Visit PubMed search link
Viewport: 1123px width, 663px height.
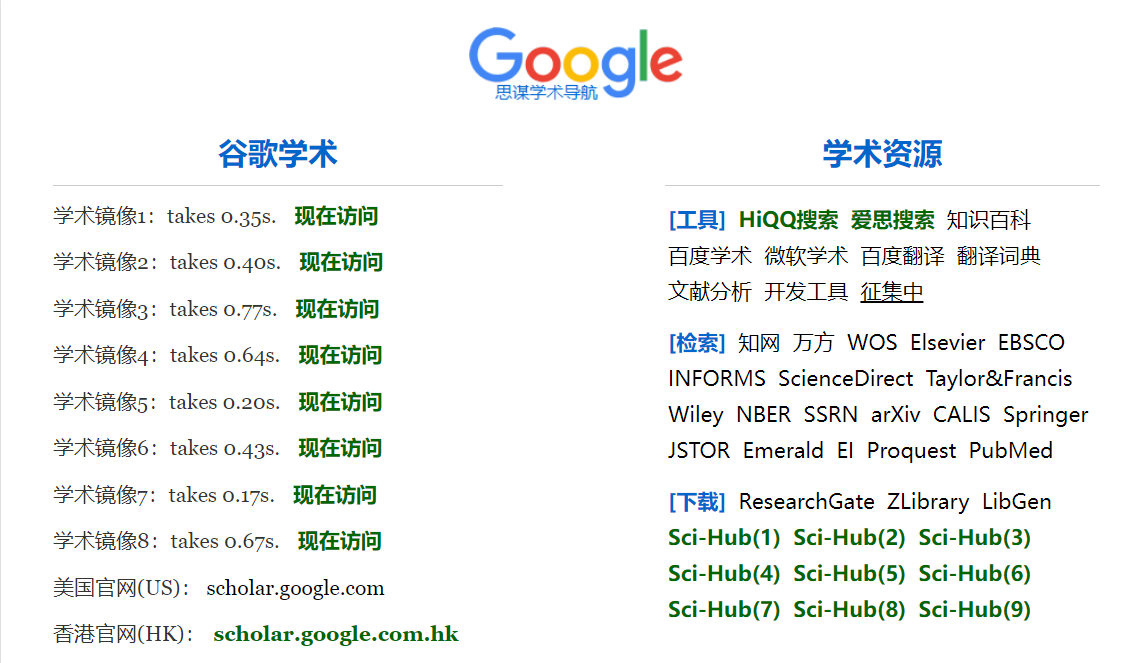pos(1010,451)
